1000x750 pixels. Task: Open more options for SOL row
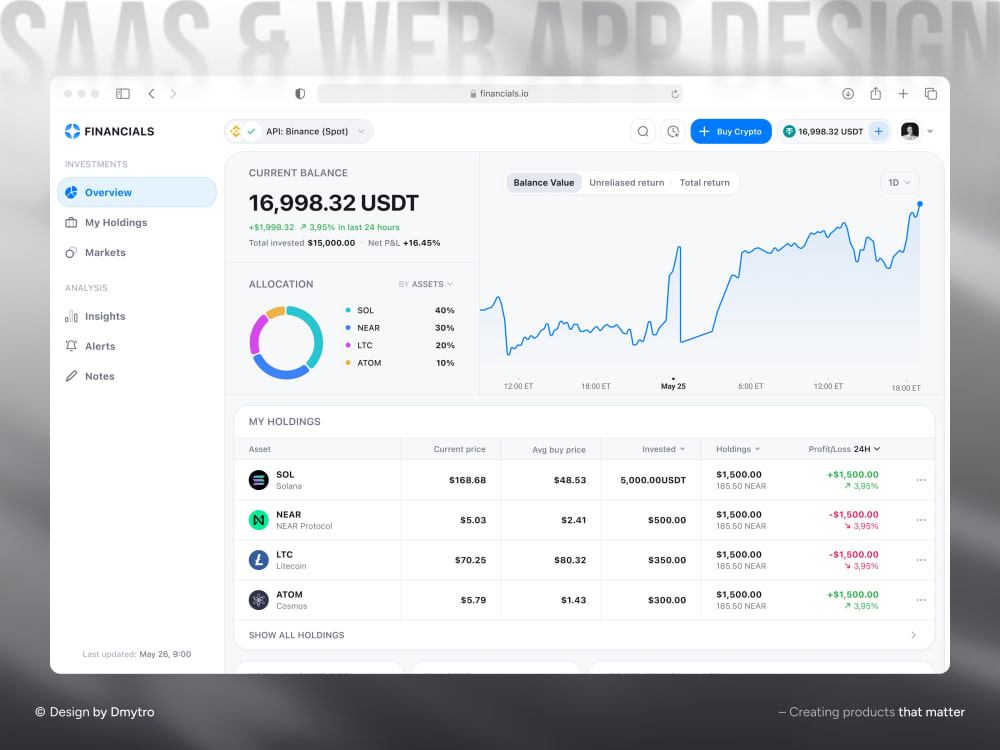tap(921, 480)
